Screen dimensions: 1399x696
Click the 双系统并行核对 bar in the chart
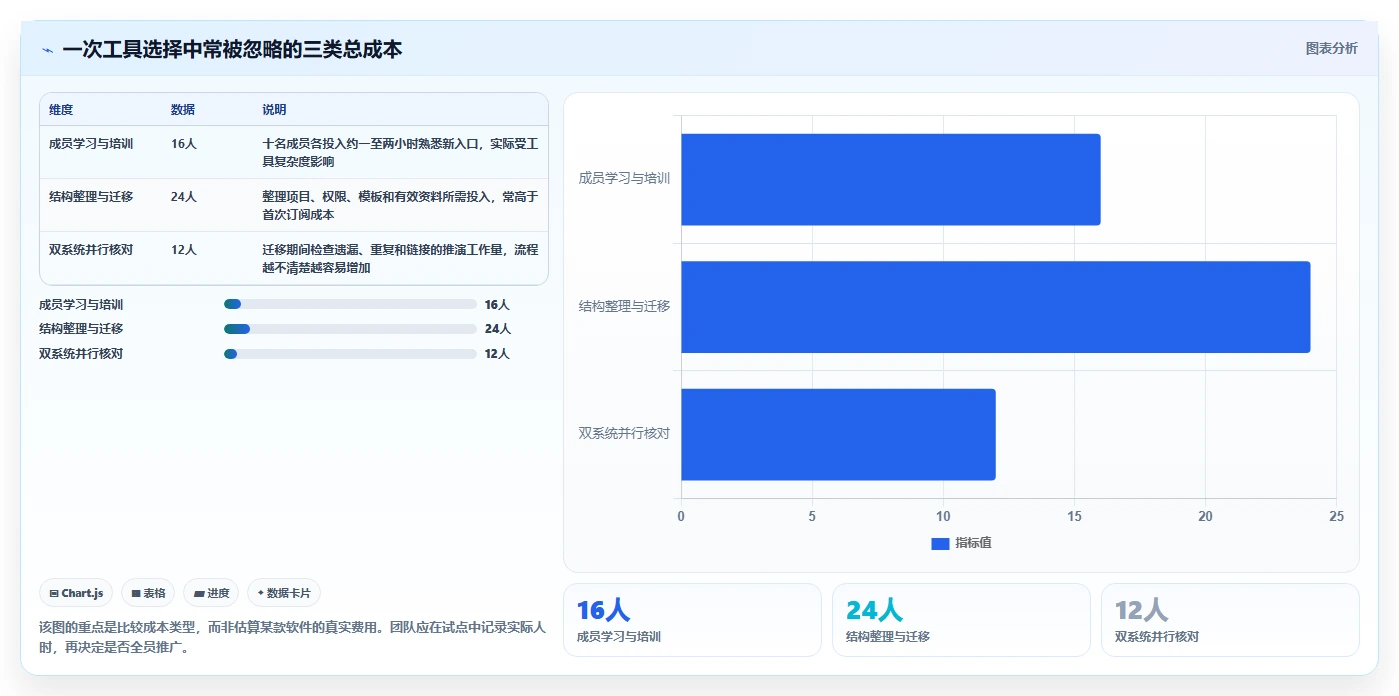coord(839,434)
